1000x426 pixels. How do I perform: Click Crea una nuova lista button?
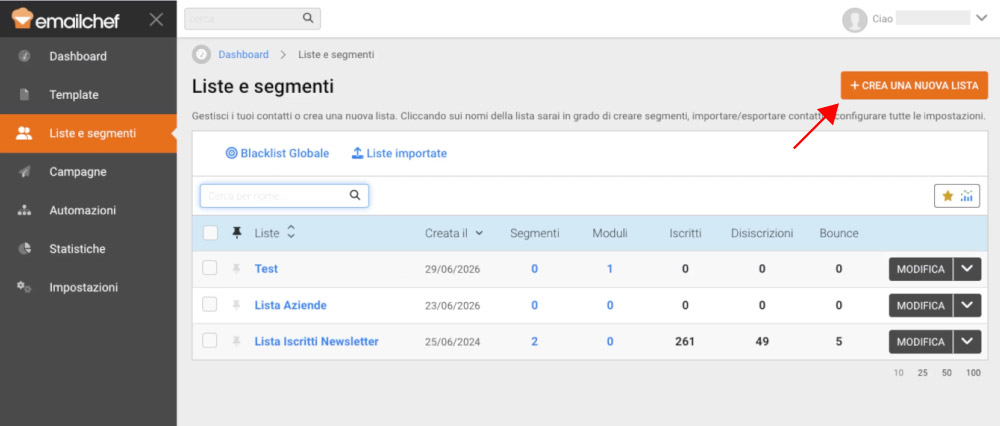914,85
